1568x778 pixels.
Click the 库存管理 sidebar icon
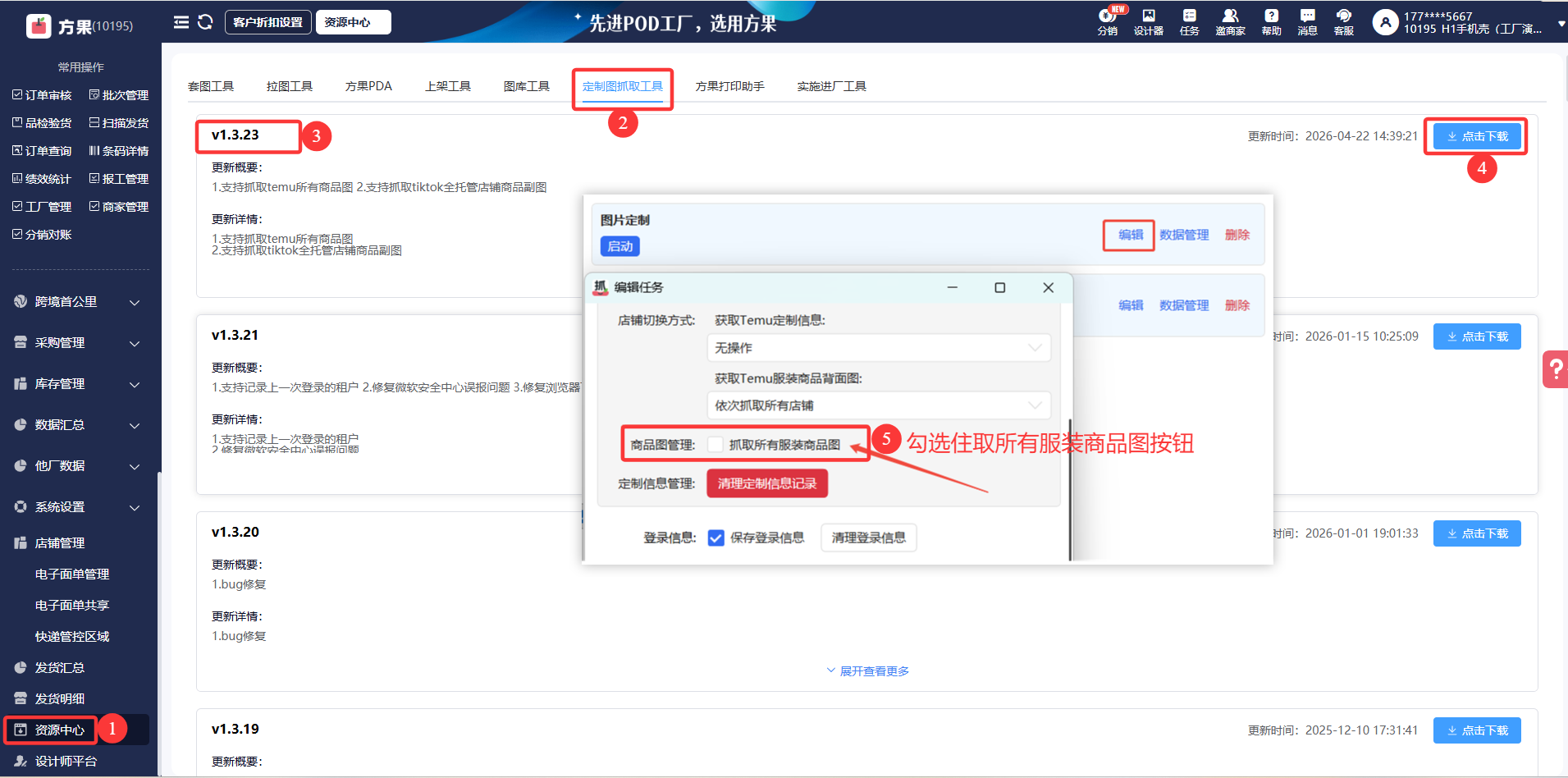[x=21, y=384]
